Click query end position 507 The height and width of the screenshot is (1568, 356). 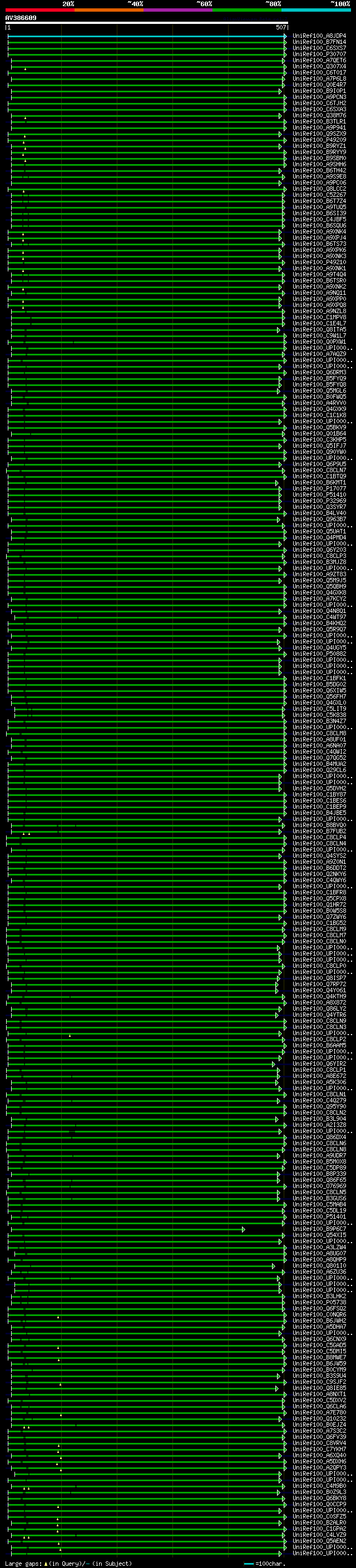(x=281, y=27)
